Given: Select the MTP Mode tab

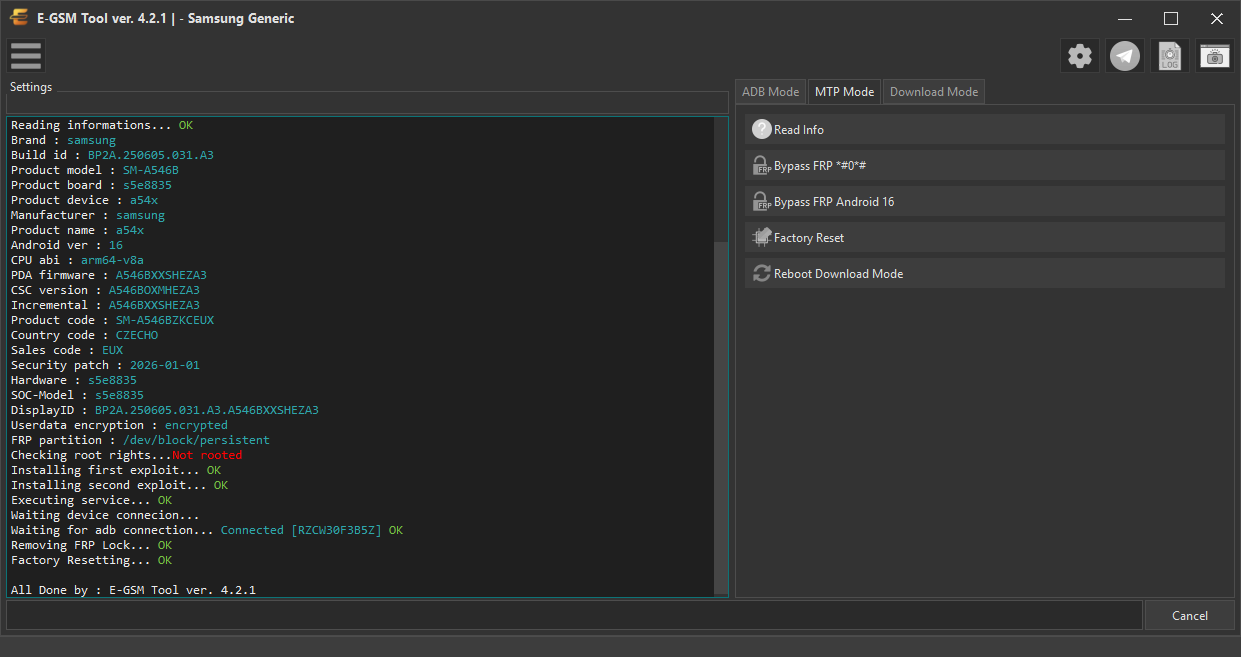Looking at the screenshot, I should coord(844,92).
